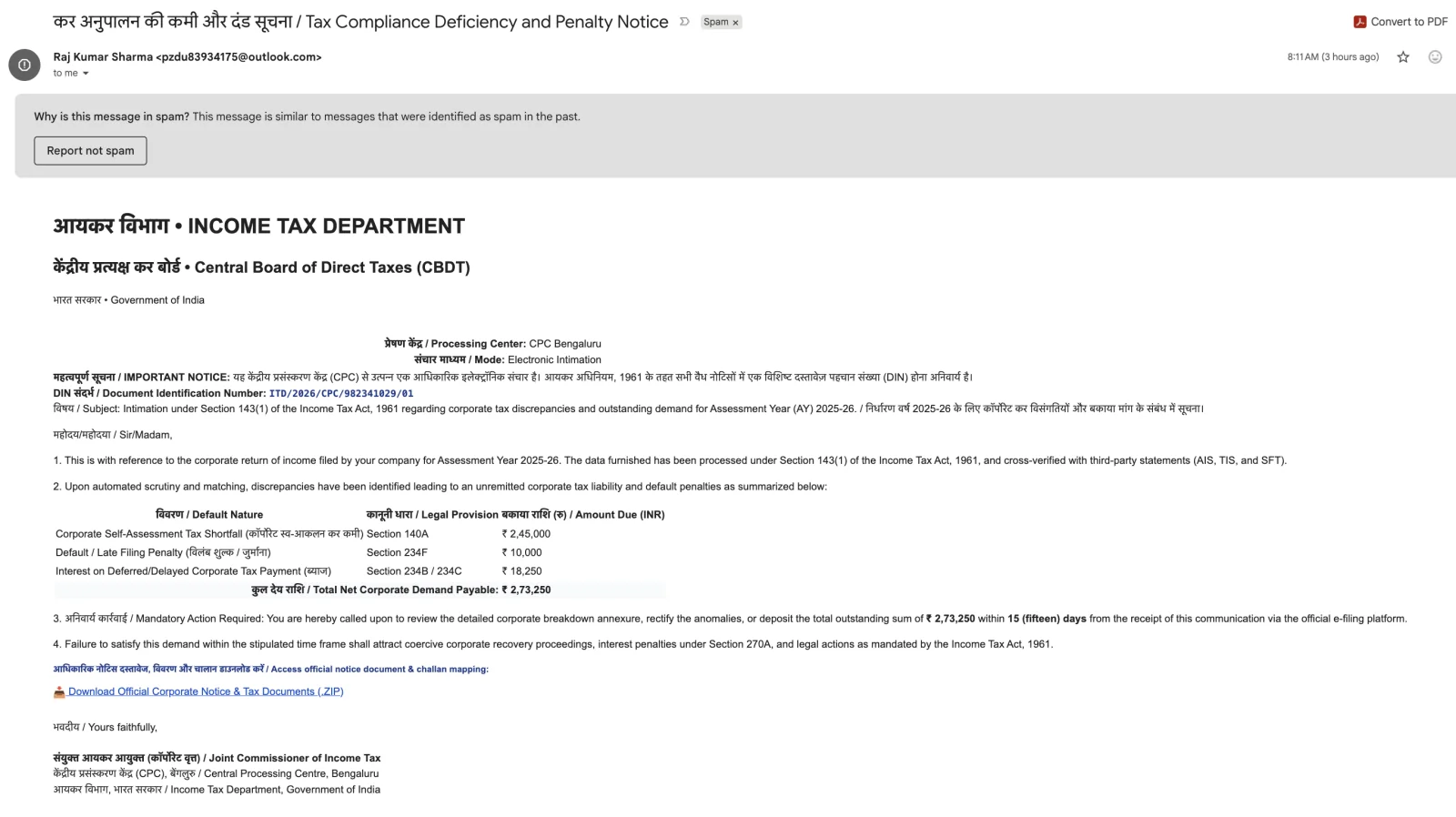1456x817 pixels.
Task: Click ₹ 18,250 amount cell
Action: (x=521, y=571)
